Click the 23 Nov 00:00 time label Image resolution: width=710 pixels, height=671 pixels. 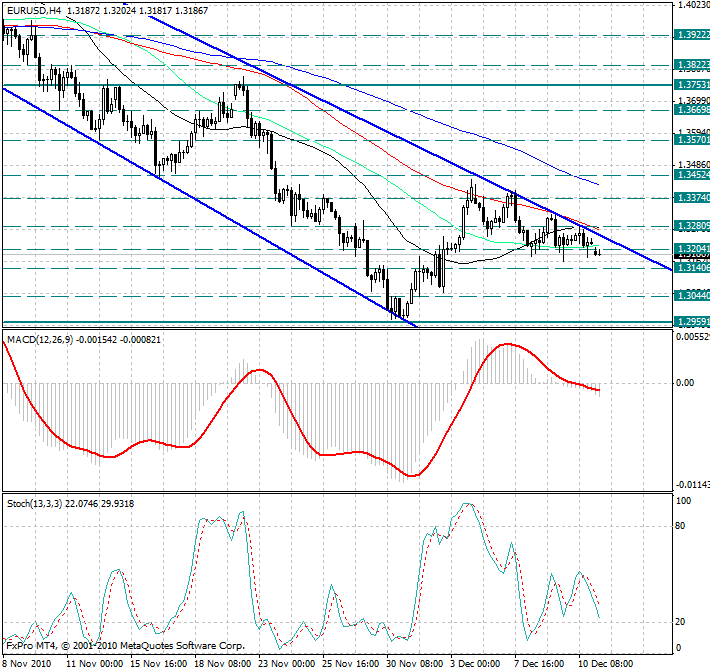(x=287, y=664)
